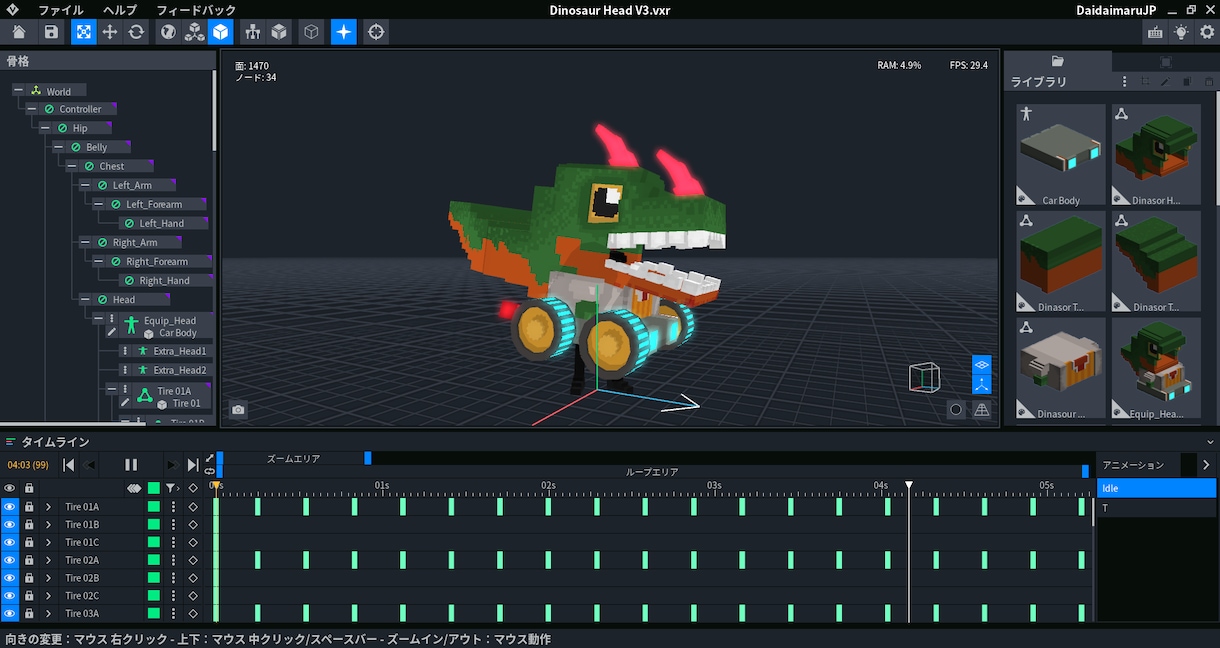1220x648 pixels.
Task: Toggle the lock on the Tire 03A track
Action: click(x=29, y=614)
